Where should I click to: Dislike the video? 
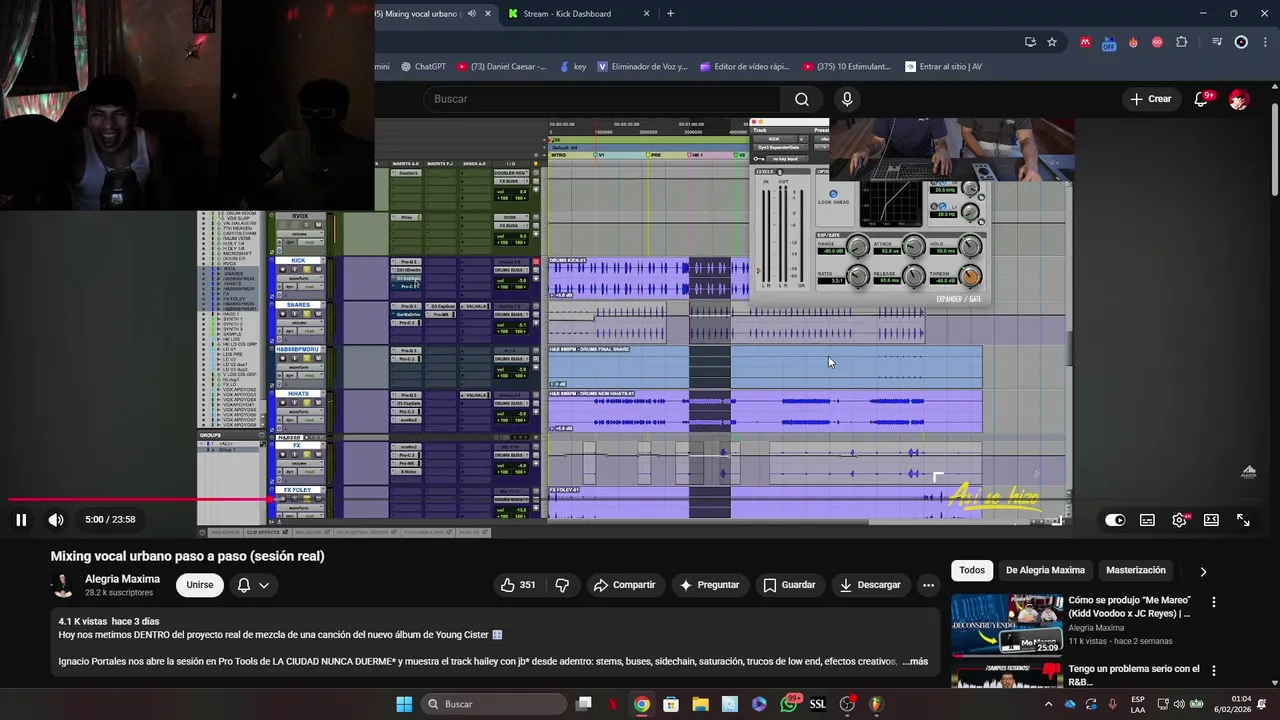pyautogui.click(x=562, y=585)
